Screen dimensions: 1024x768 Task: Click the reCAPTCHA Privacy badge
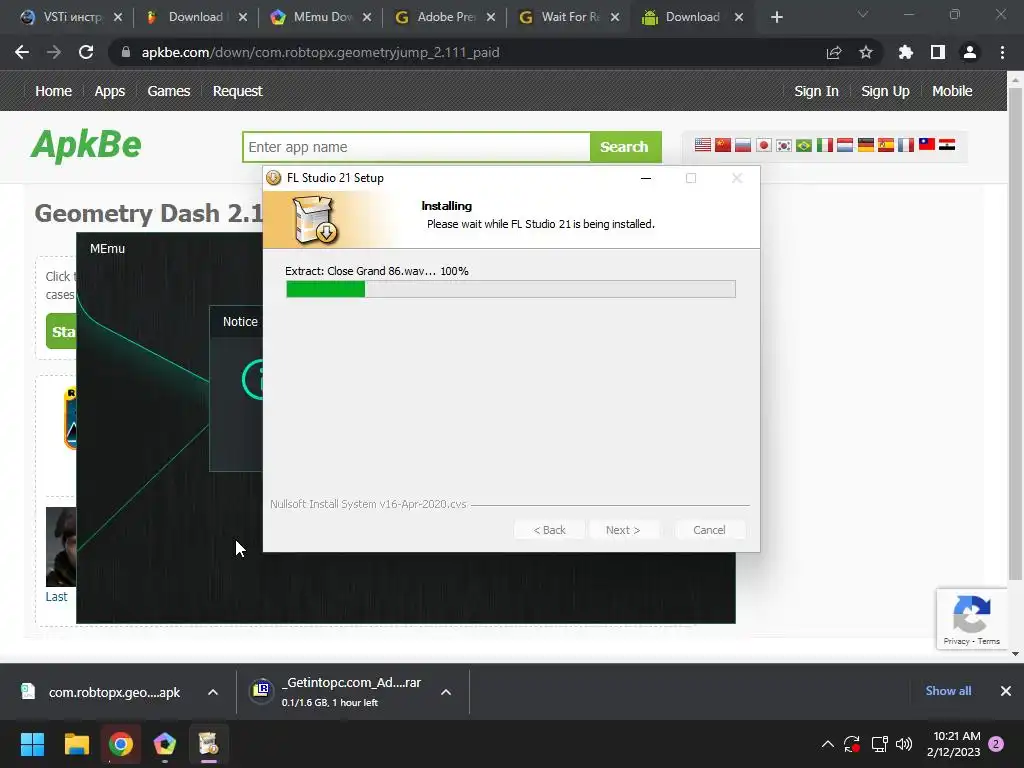pos(972,619)
